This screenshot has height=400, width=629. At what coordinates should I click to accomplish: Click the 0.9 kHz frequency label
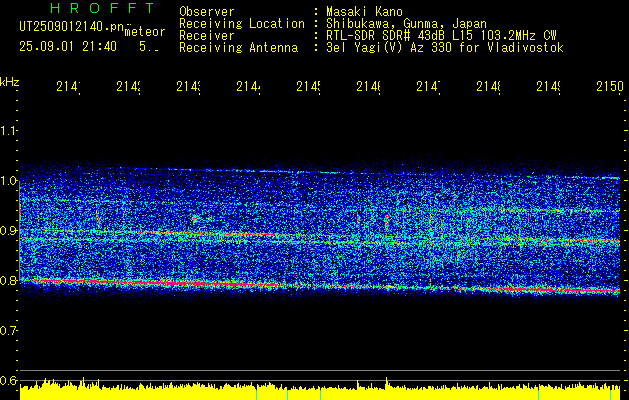[x=8, y=231]
